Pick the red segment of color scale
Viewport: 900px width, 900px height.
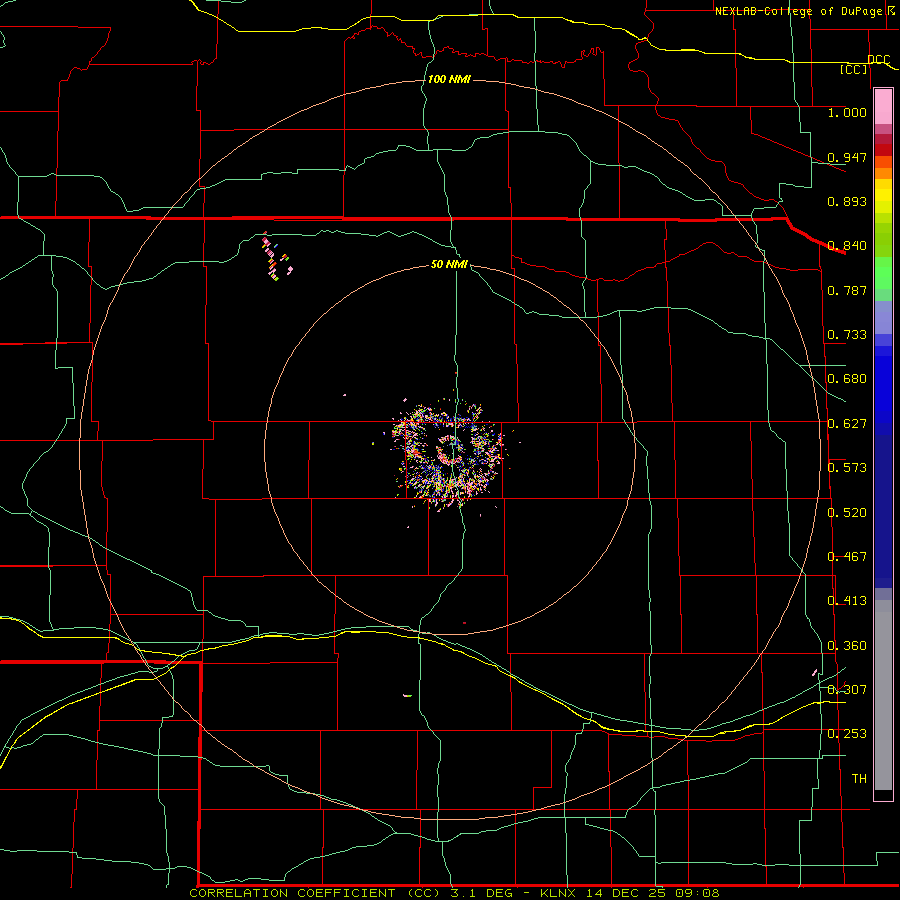pos(883,150)
